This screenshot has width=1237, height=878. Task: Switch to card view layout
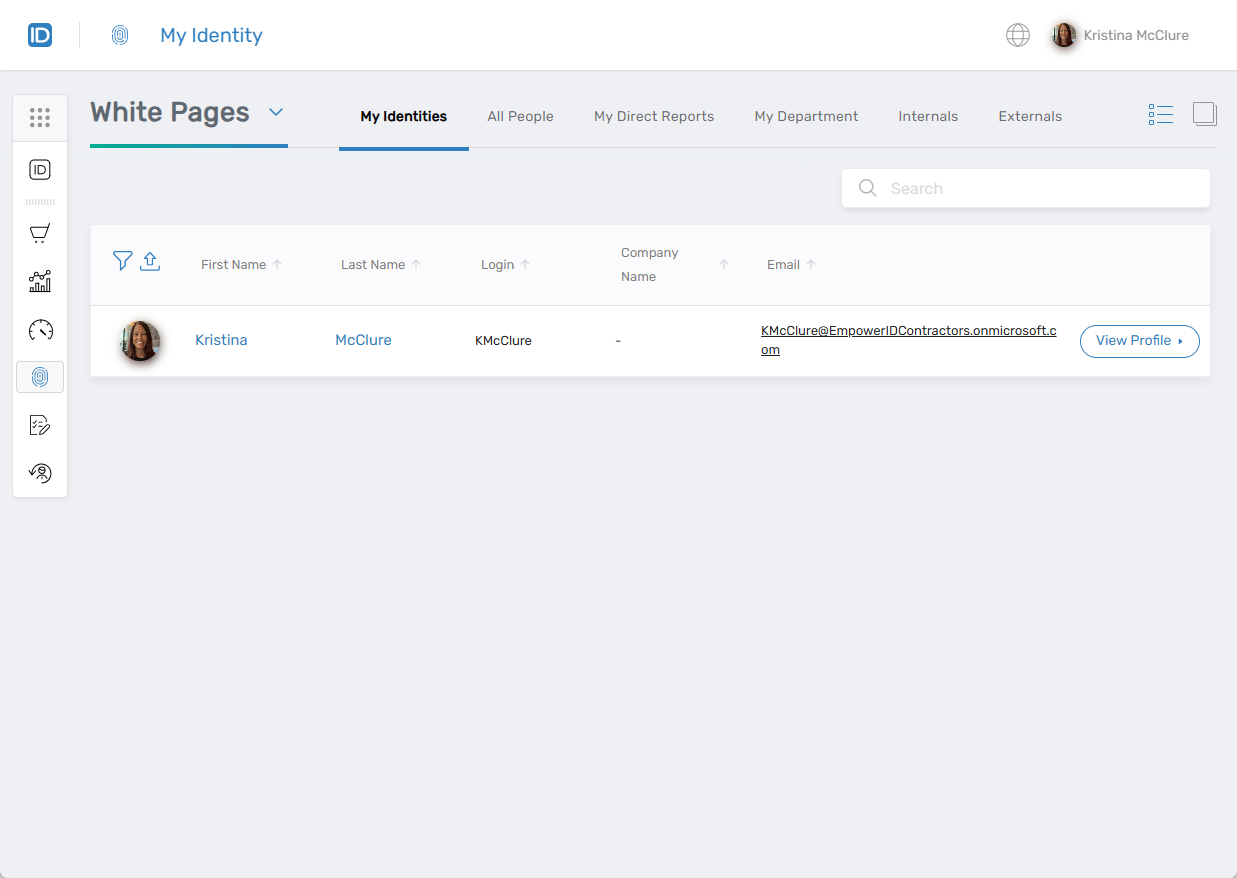[x=1204, y=113]
